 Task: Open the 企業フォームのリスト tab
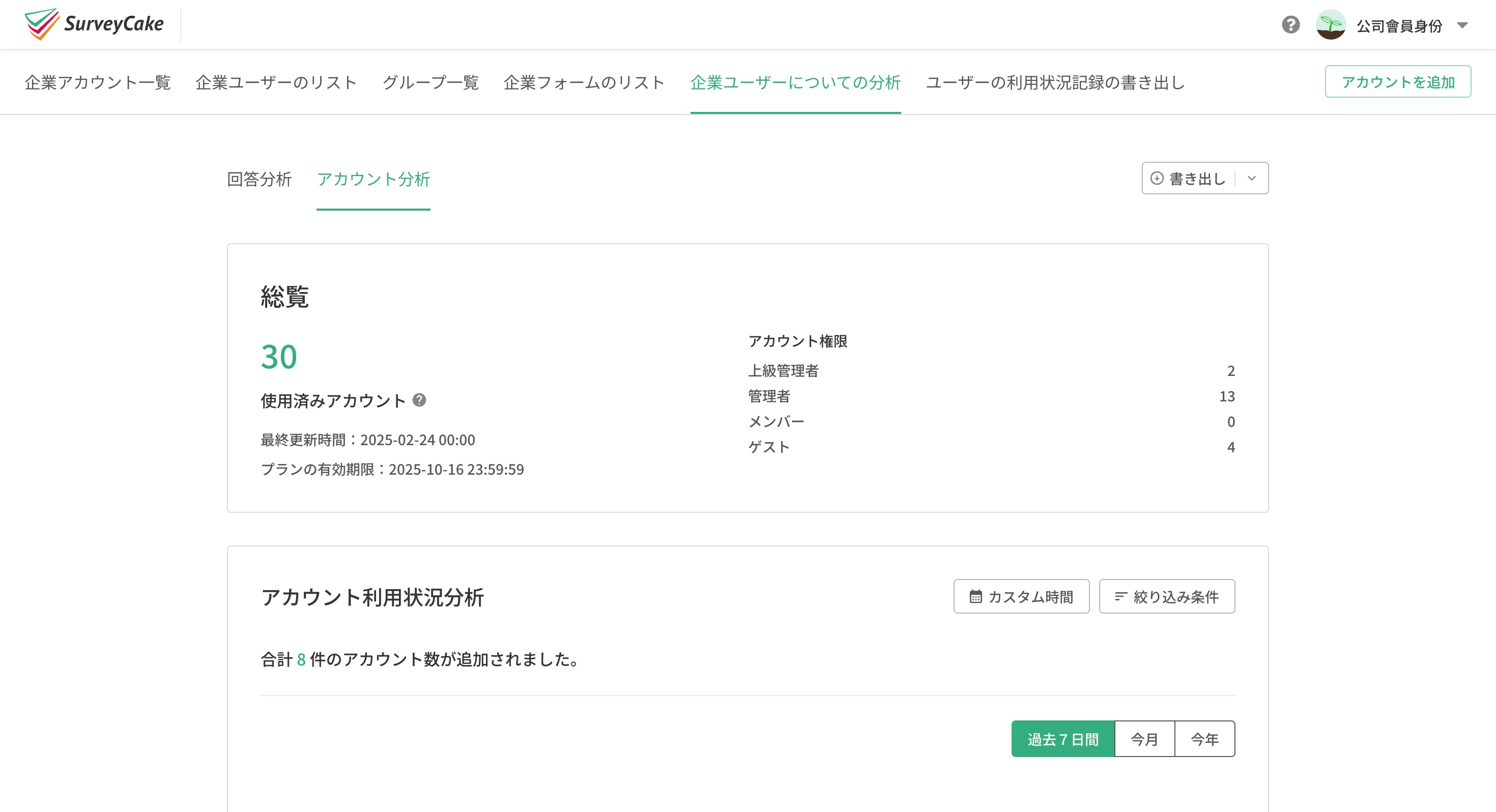pos(584,82)
